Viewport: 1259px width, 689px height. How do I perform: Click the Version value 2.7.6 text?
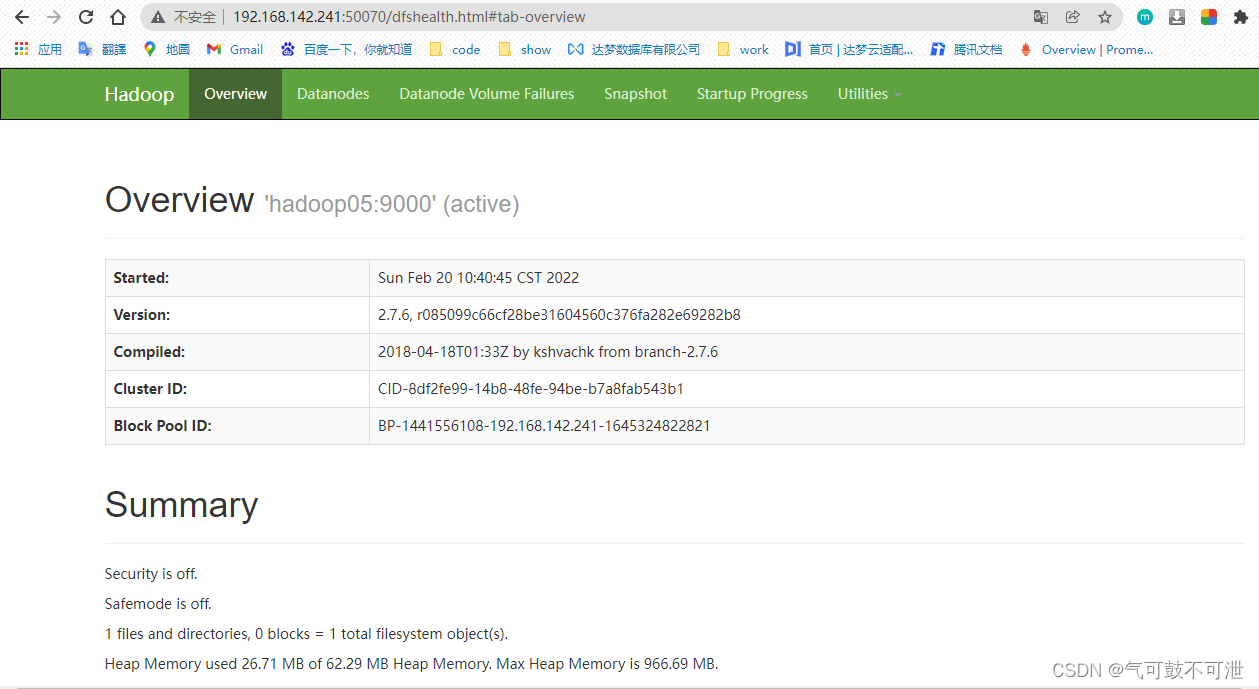click(x=559, y=315)
